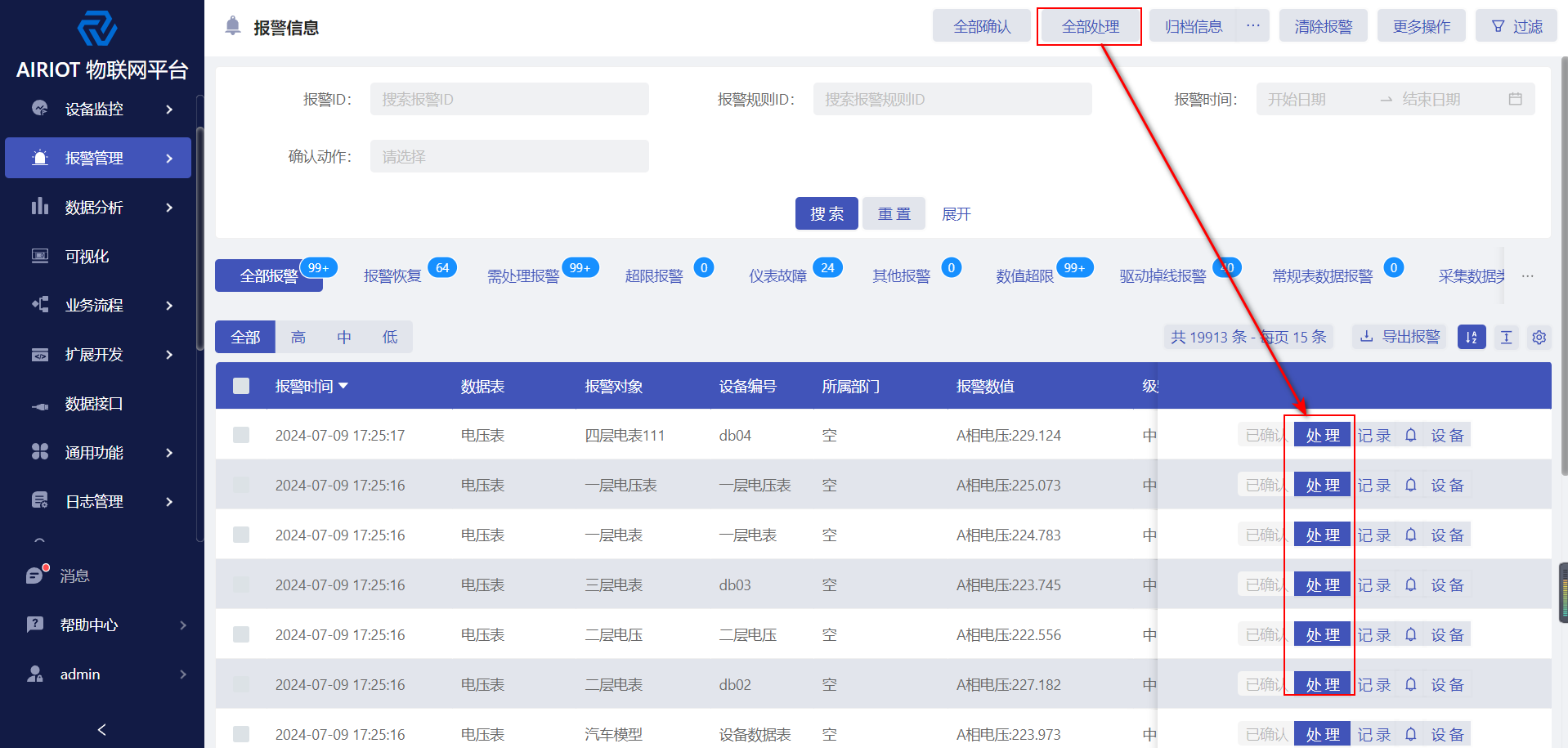
Task: Expand the 扩展开发 menu chevron
Action: pos(169,354)
